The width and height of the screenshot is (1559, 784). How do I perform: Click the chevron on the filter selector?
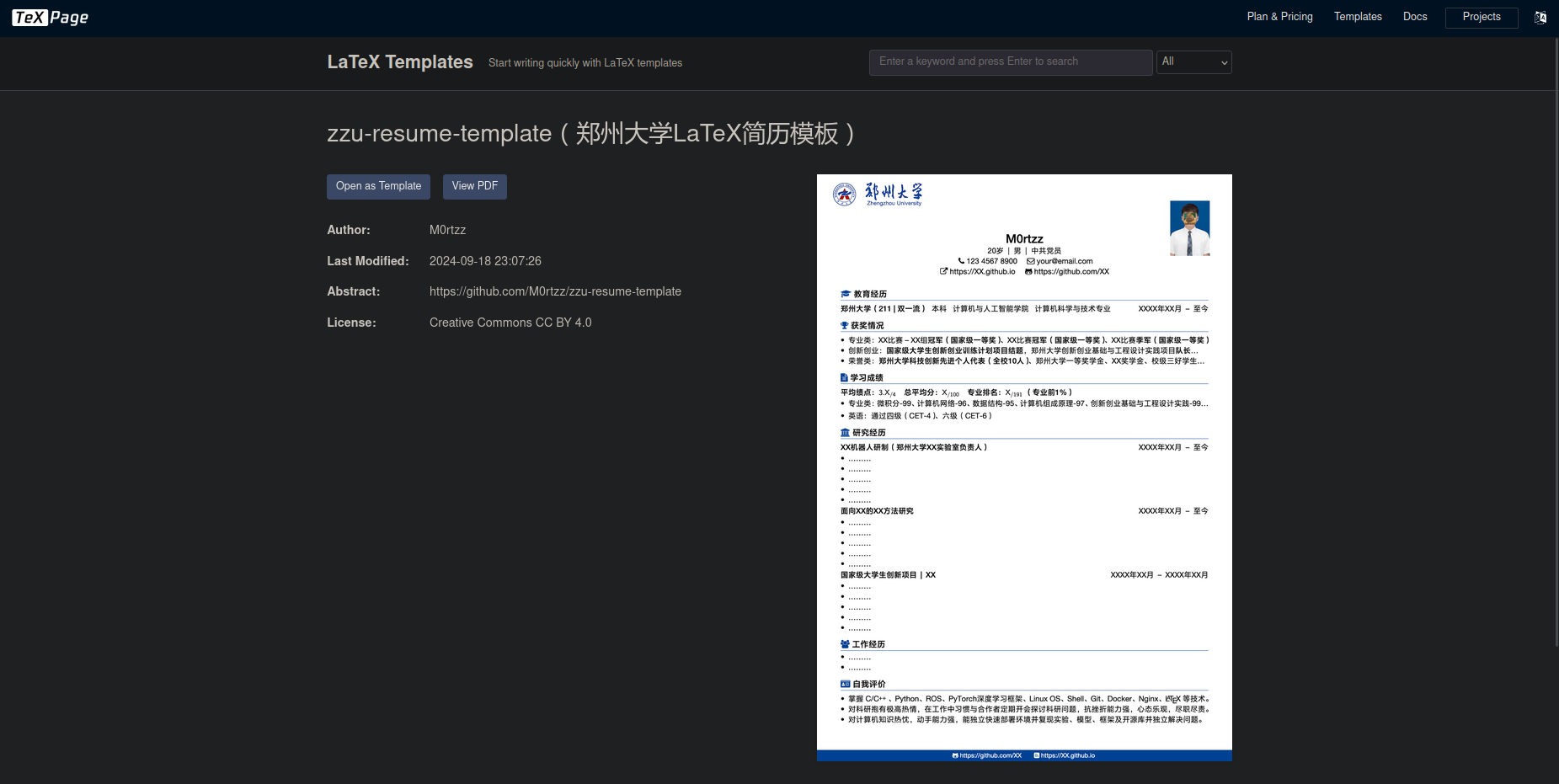(x=1223, y=61)
